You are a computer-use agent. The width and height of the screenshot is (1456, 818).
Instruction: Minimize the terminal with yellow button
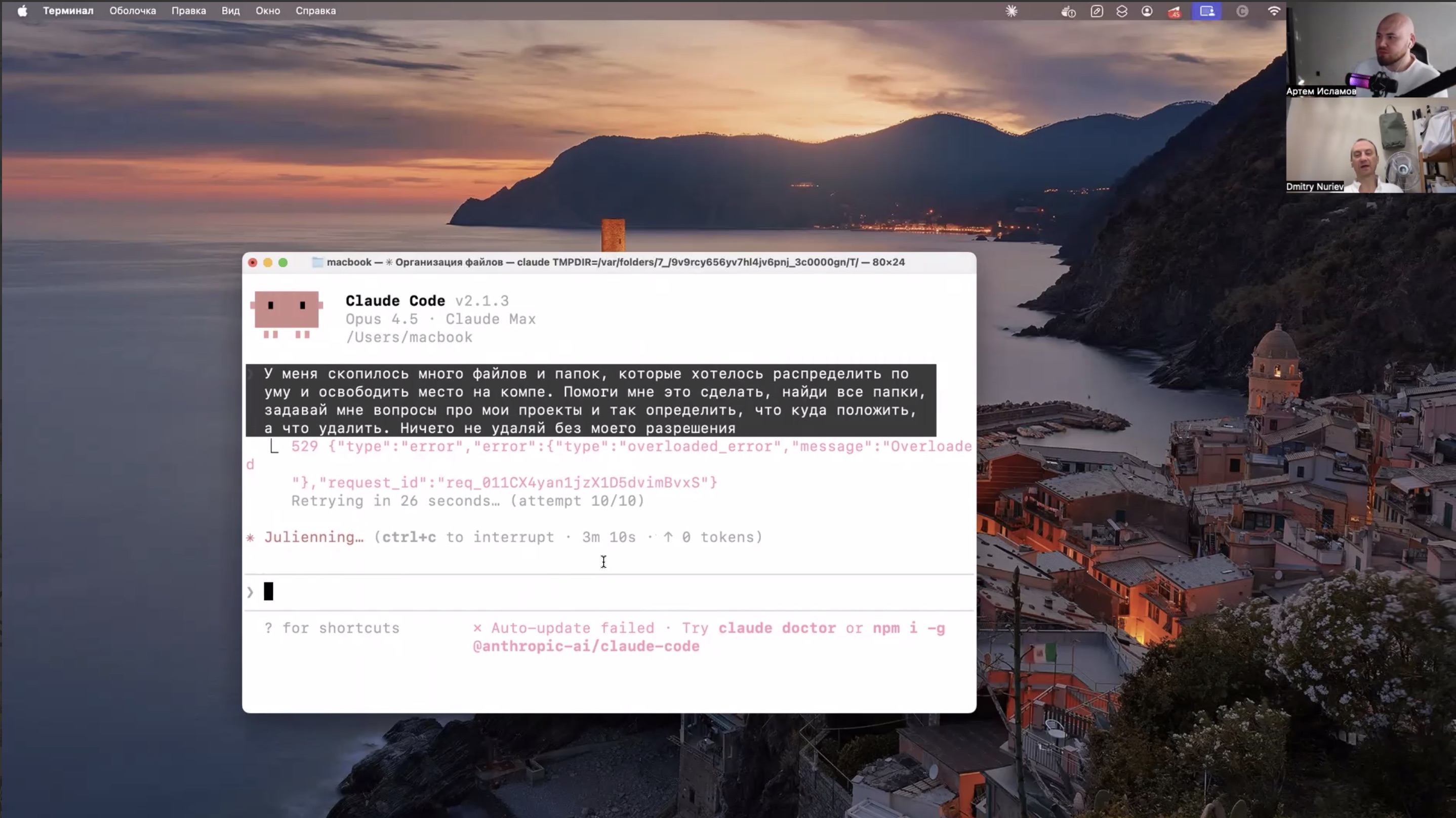[x=268, y=262]
